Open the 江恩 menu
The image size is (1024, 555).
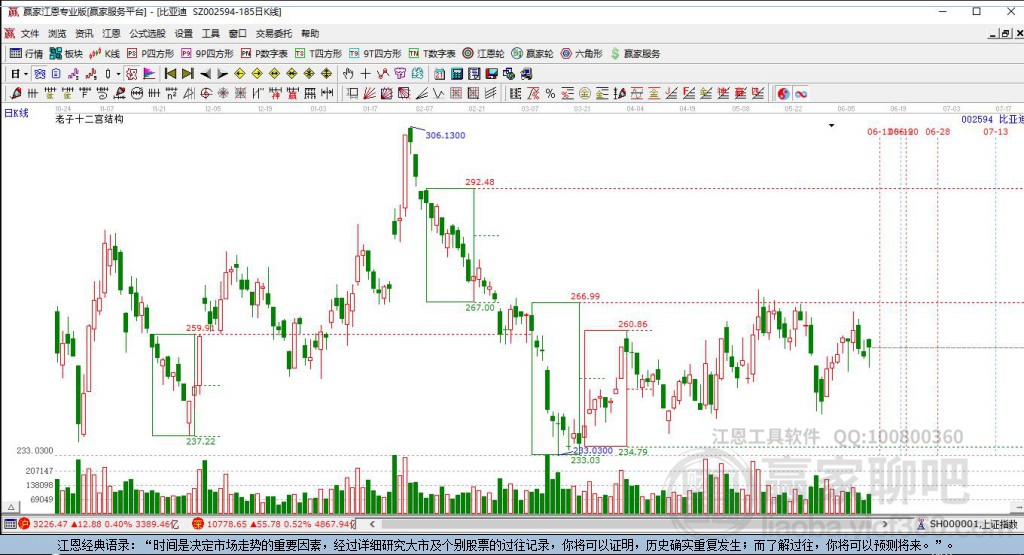point(111,33)
